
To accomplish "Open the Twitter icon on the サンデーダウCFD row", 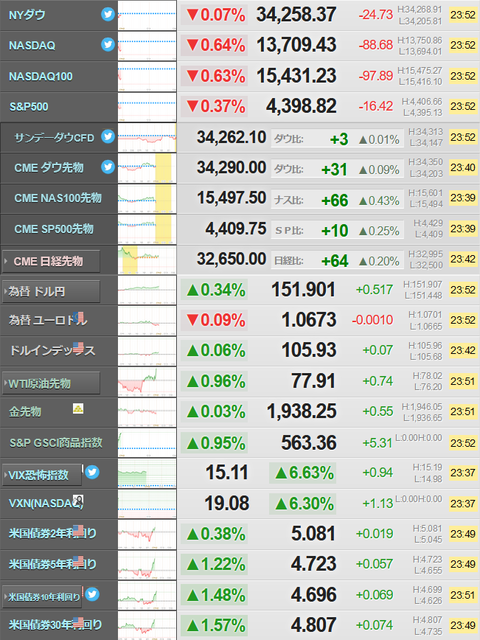I will tap(108, 136).
